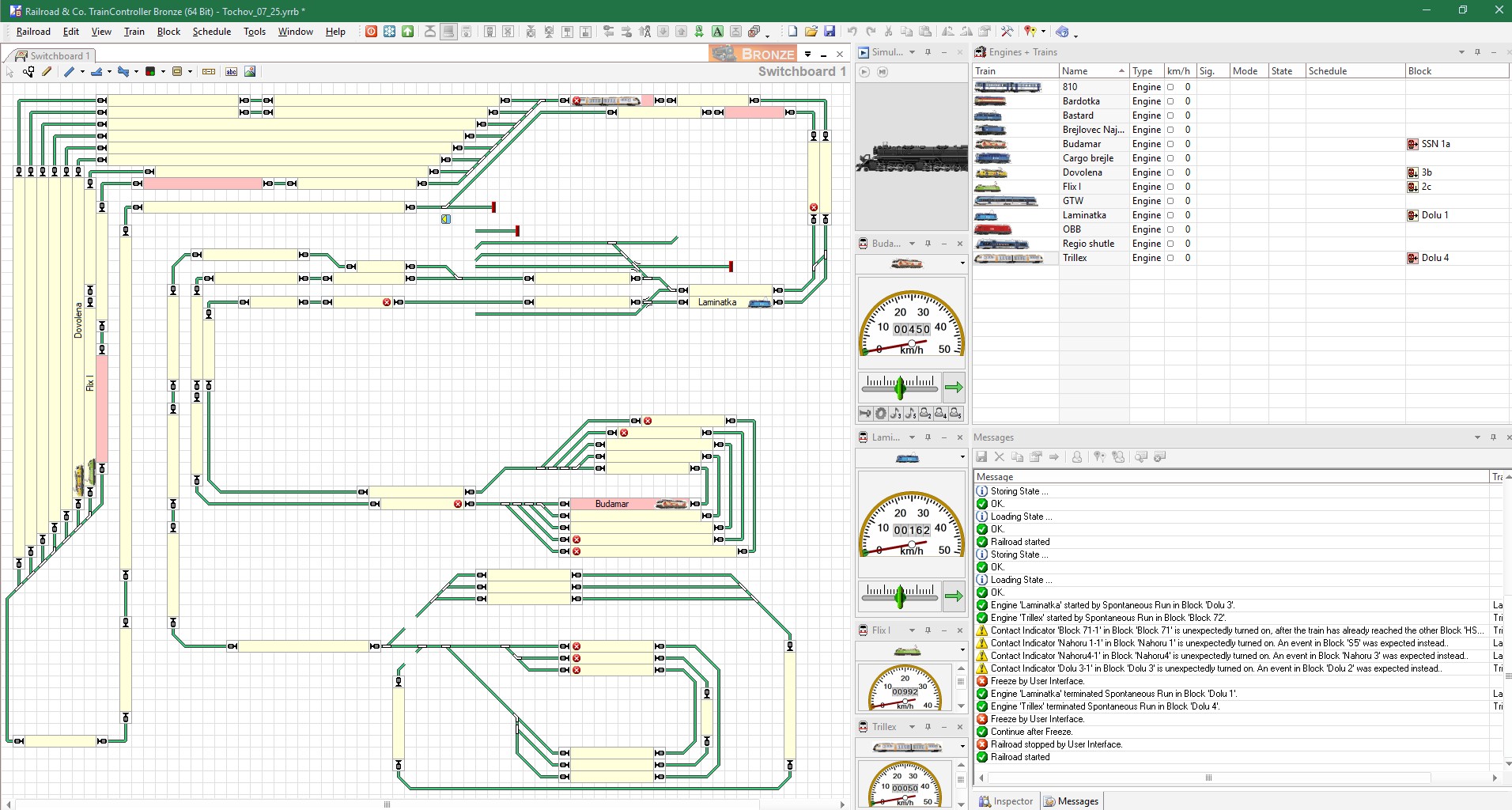Image resolution: width=1512 pixels, height=810 pixels.
Task: Open the Messages panel options dropdown arrow
Action: [1476, 437]
